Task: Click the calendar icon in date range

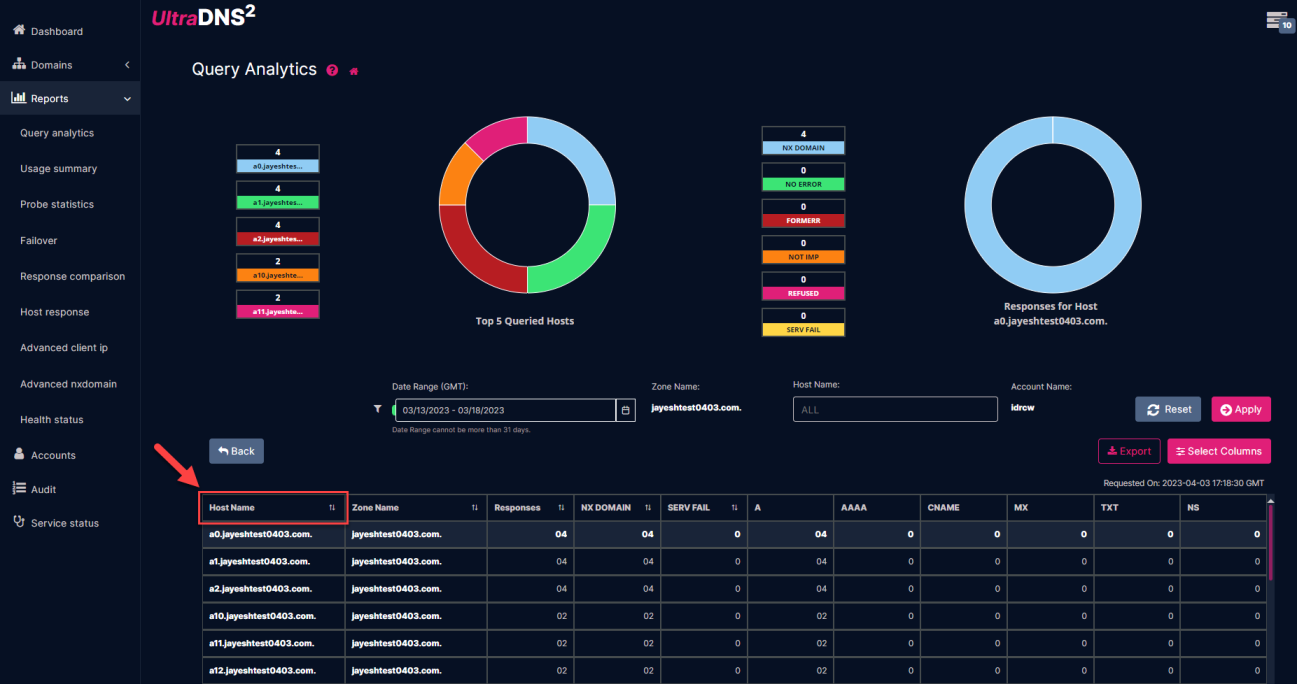Action: [626, 410]
